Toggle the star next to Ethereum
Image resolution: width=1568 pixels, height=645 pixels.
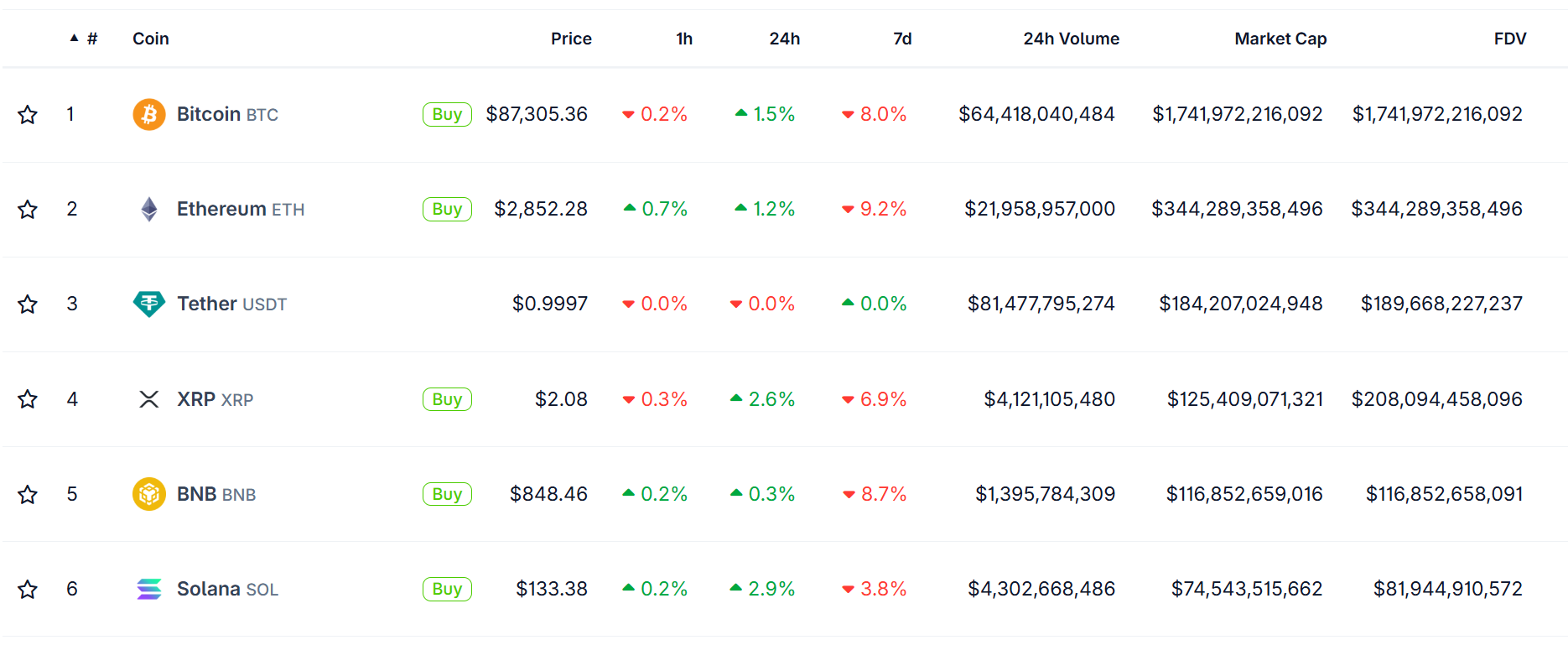pos(28,209)
